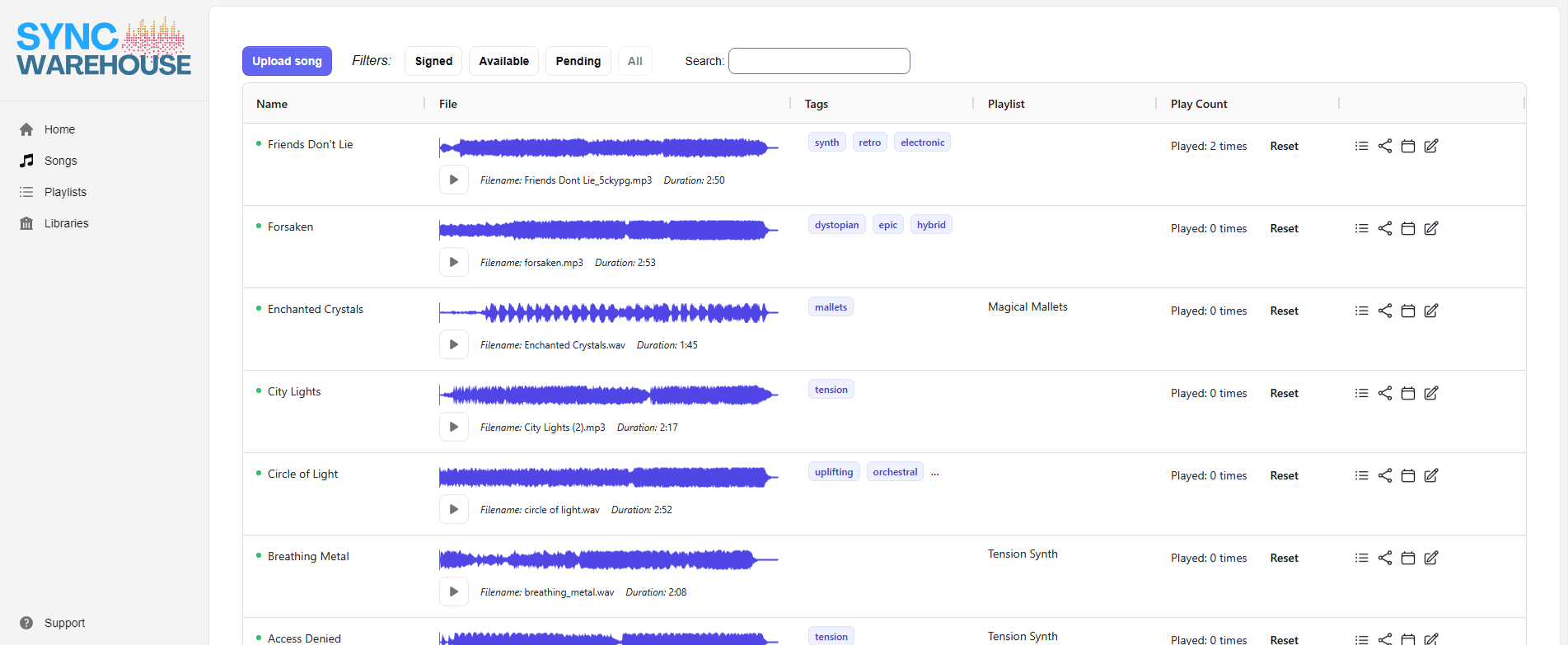Reset play count for Circle of Light

click(x=1284, y=475)
